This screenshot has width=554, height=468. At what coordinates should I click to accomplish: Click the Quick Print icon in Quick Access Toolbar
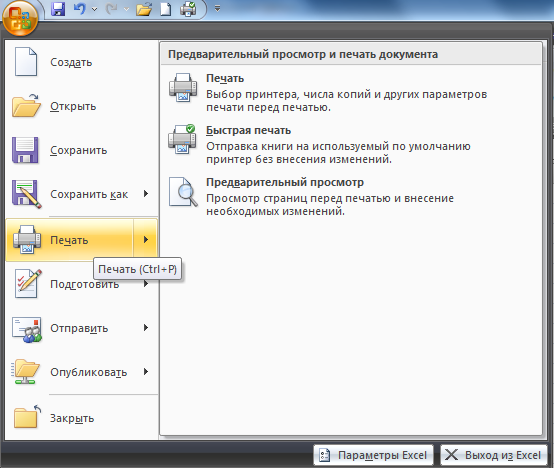click(188, 9)
